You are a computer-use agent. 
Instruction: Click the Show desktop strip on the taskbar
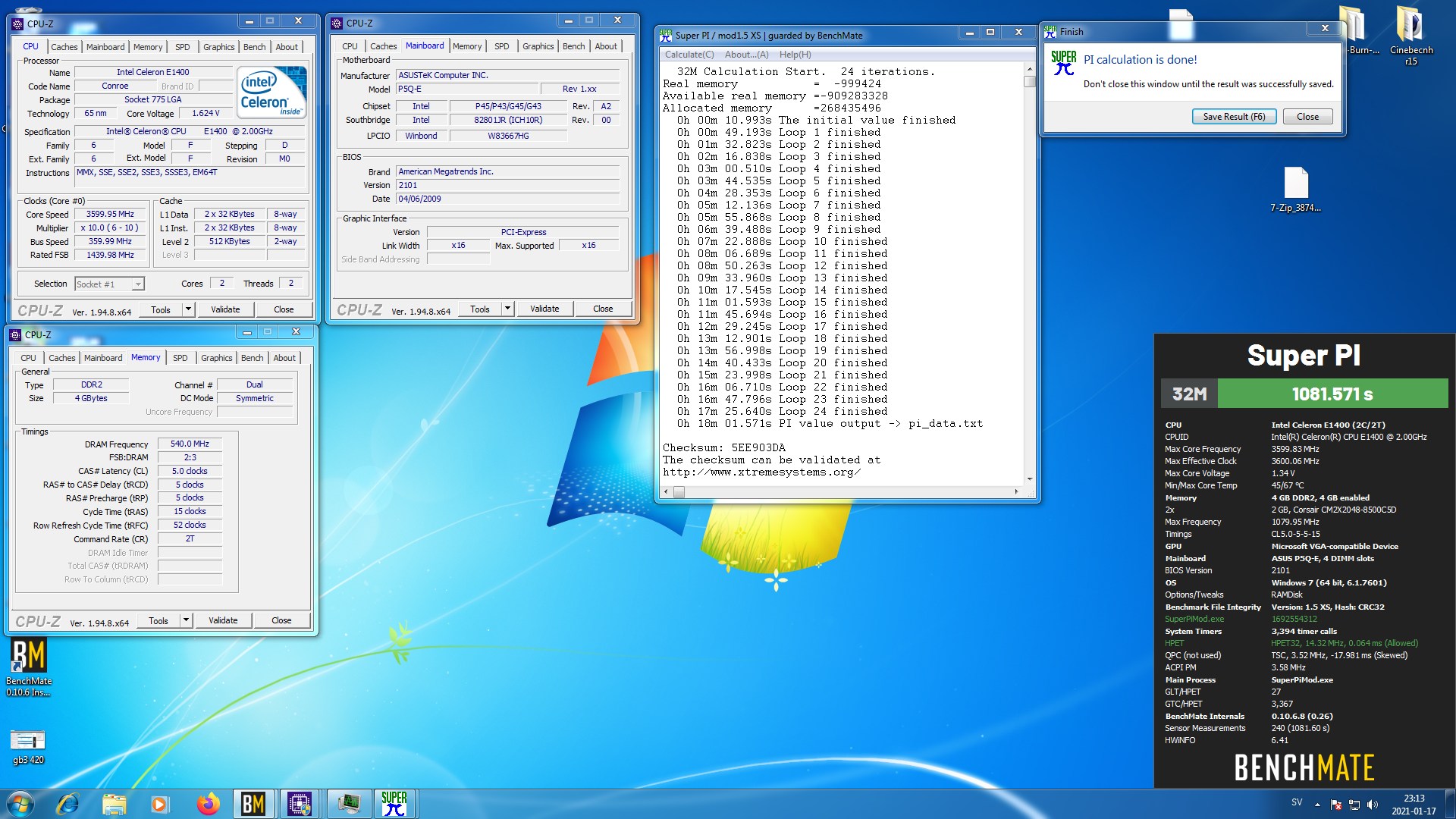coord(1451,804)
